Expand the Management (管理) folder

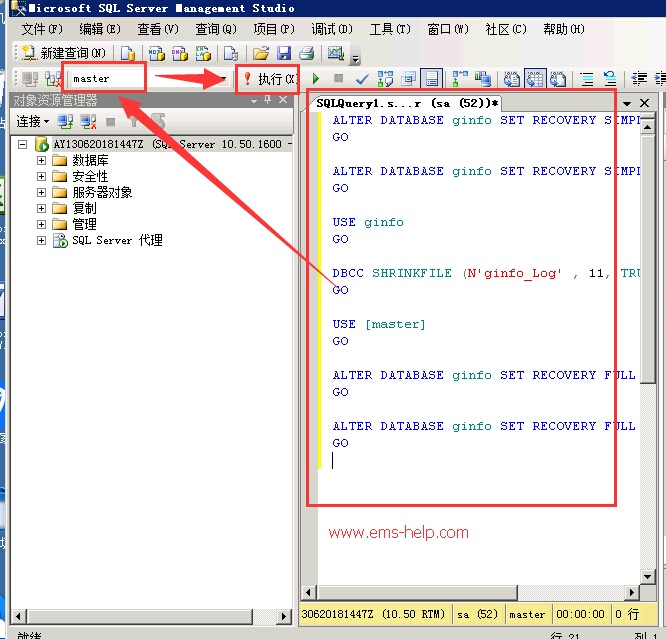(x=41, y=224)
